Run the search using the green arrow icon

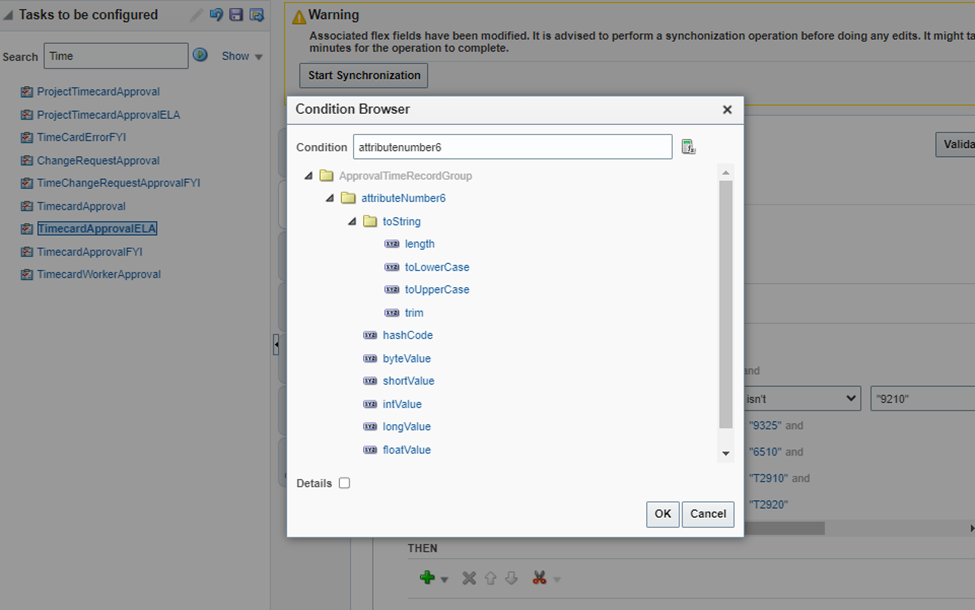click(202, 56)
